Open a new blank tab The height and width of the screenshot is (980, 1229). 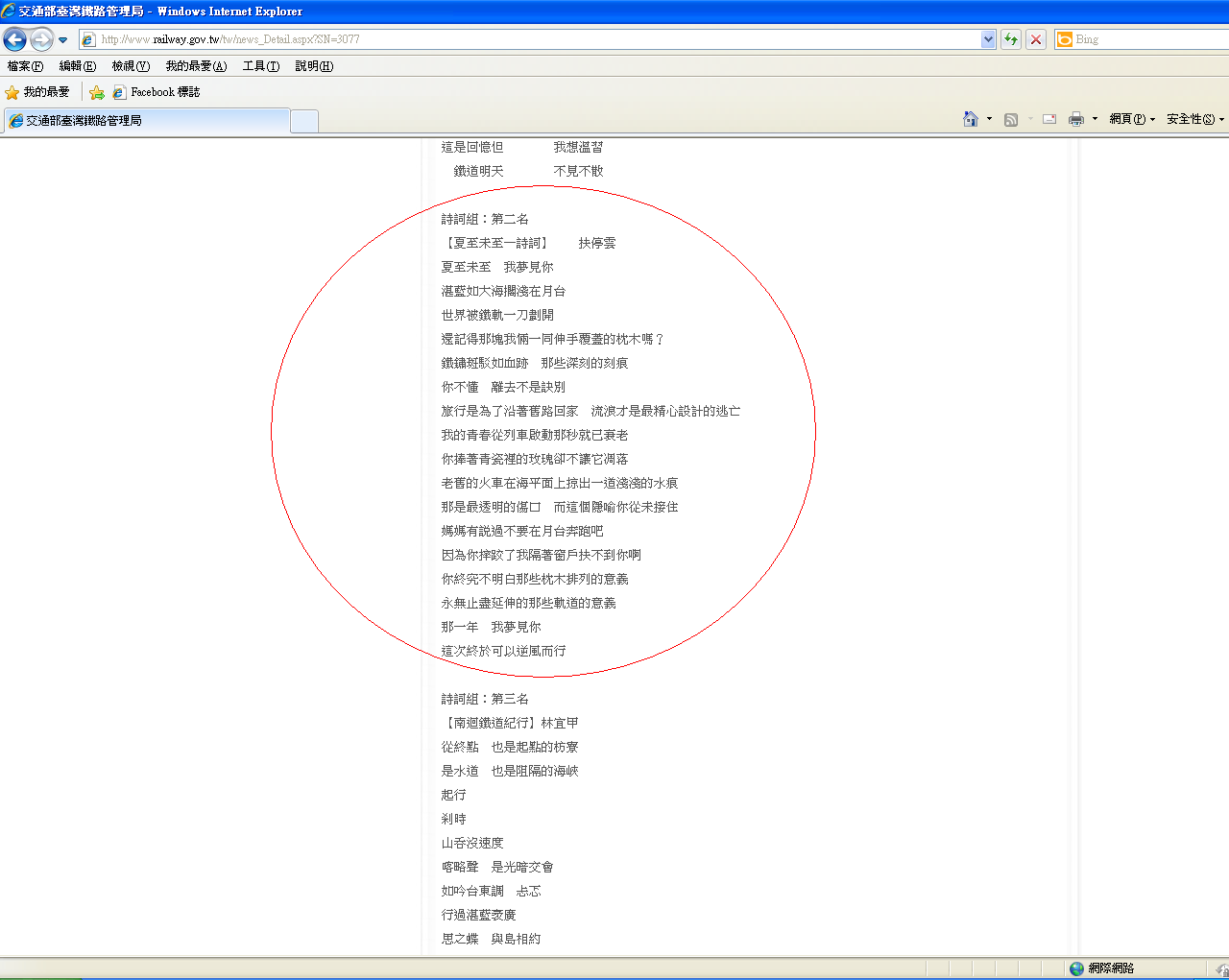304,121
